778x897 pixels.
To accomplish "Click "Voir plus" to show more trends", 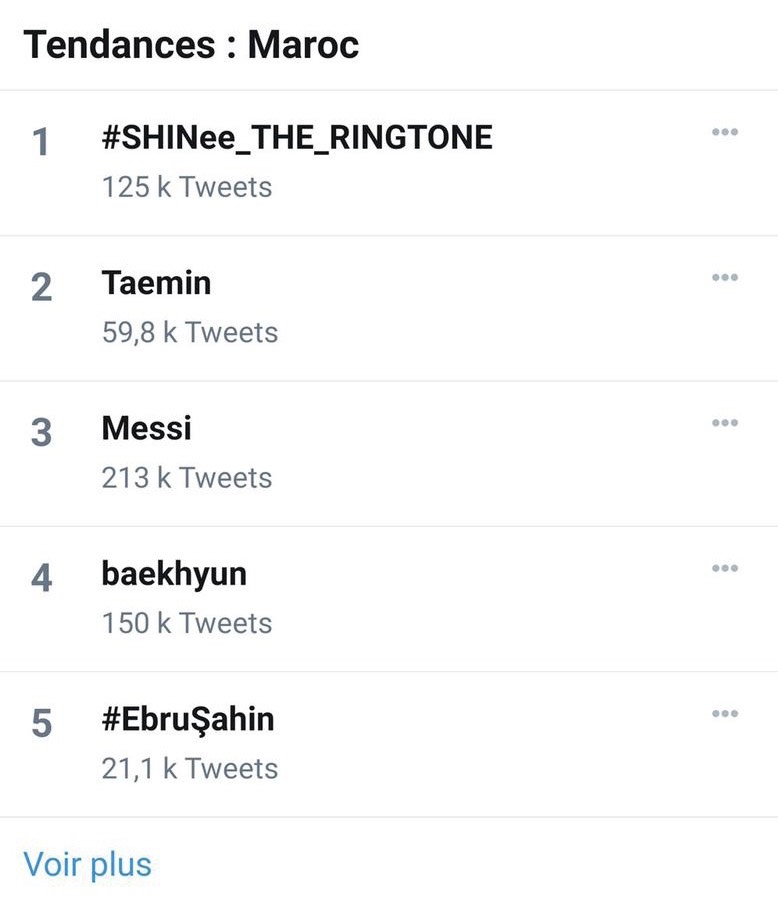I will pyautogui.click(x=88, y=864).
